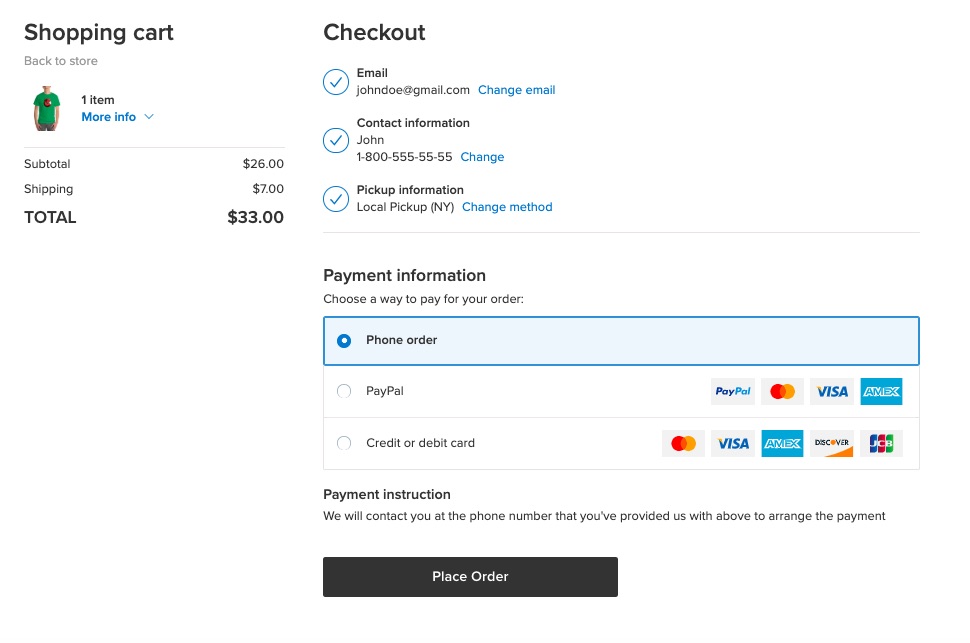The image size is (970, 643).
Task: Click the Visa icon next to Credit or debit card
Action: click(732, 443)
